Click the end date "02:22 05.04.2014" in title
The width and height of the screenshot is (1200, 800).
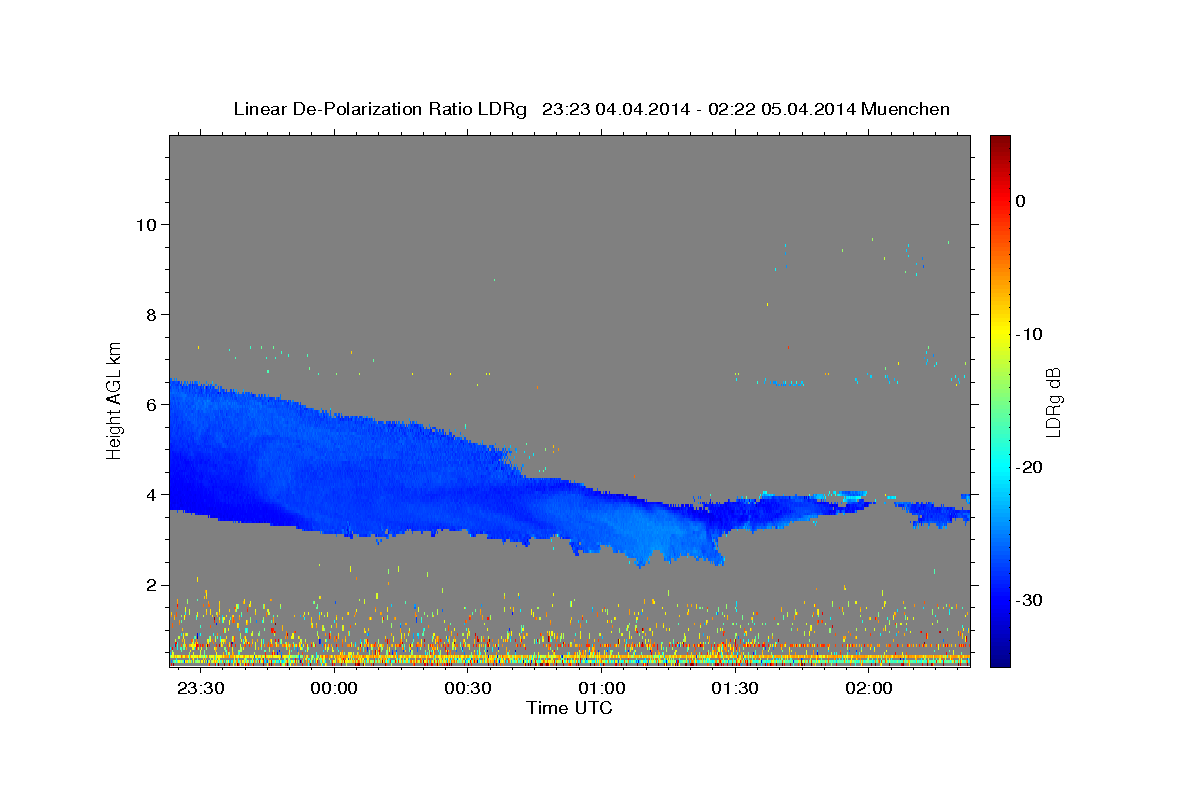pyautogui.click(x=781, y=109)
